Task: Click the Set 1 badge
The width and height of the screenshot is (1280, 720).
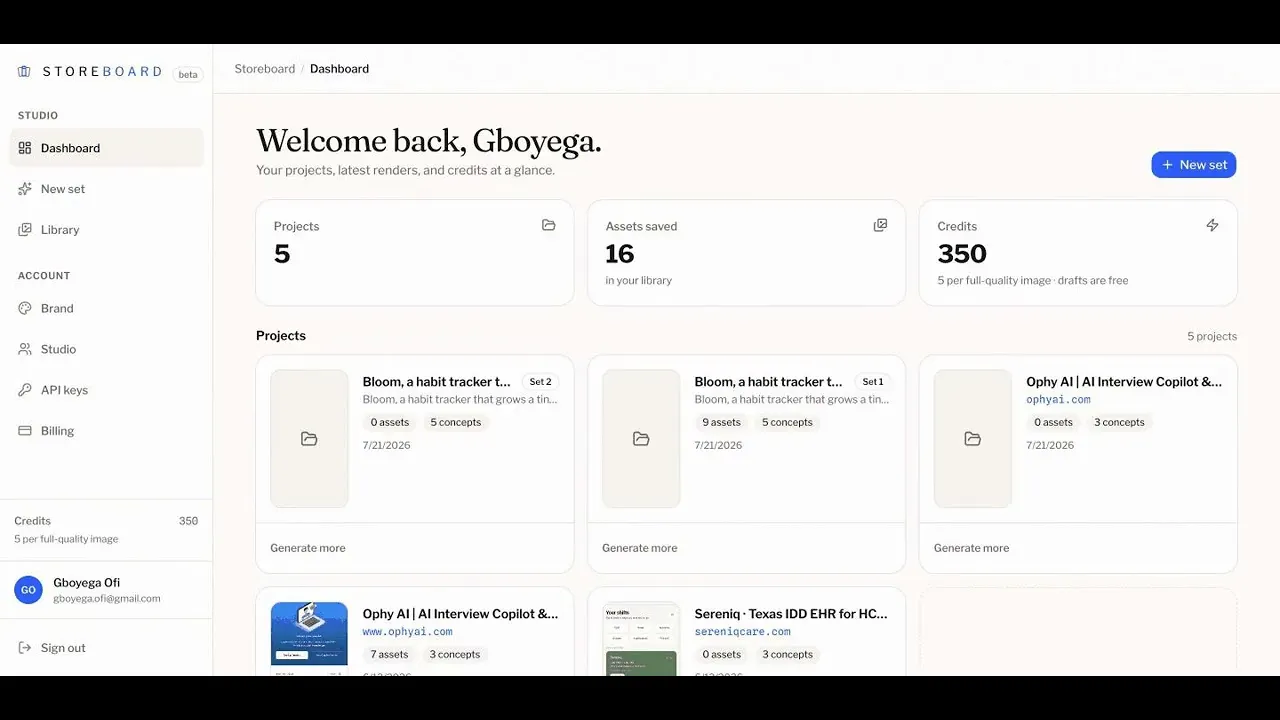Action: coord(872,382)
